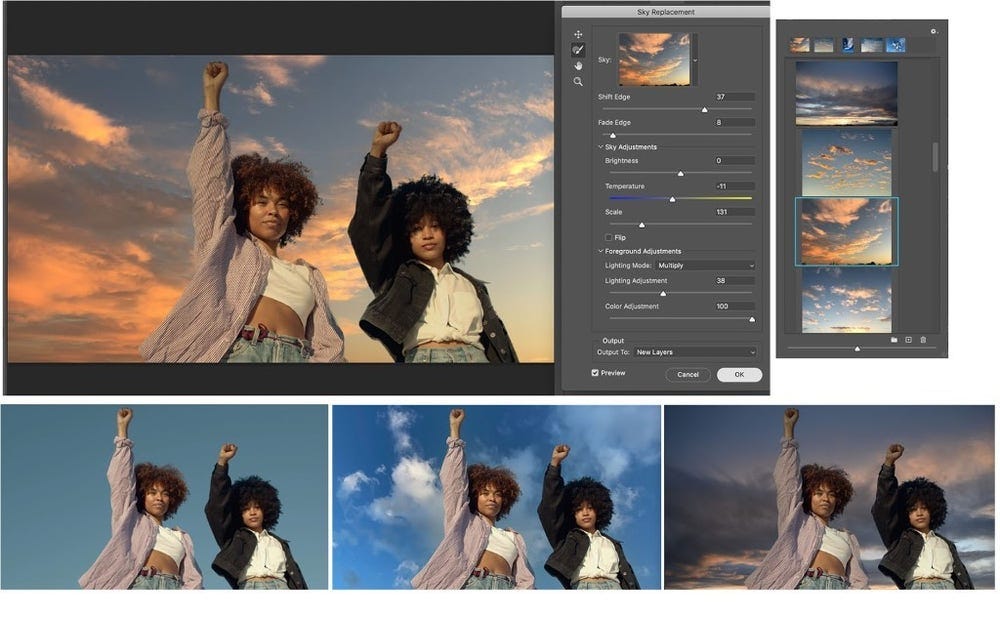Select the Hand tool
The width and height of the screenshot is (1000, 617).
pos(578,66)
